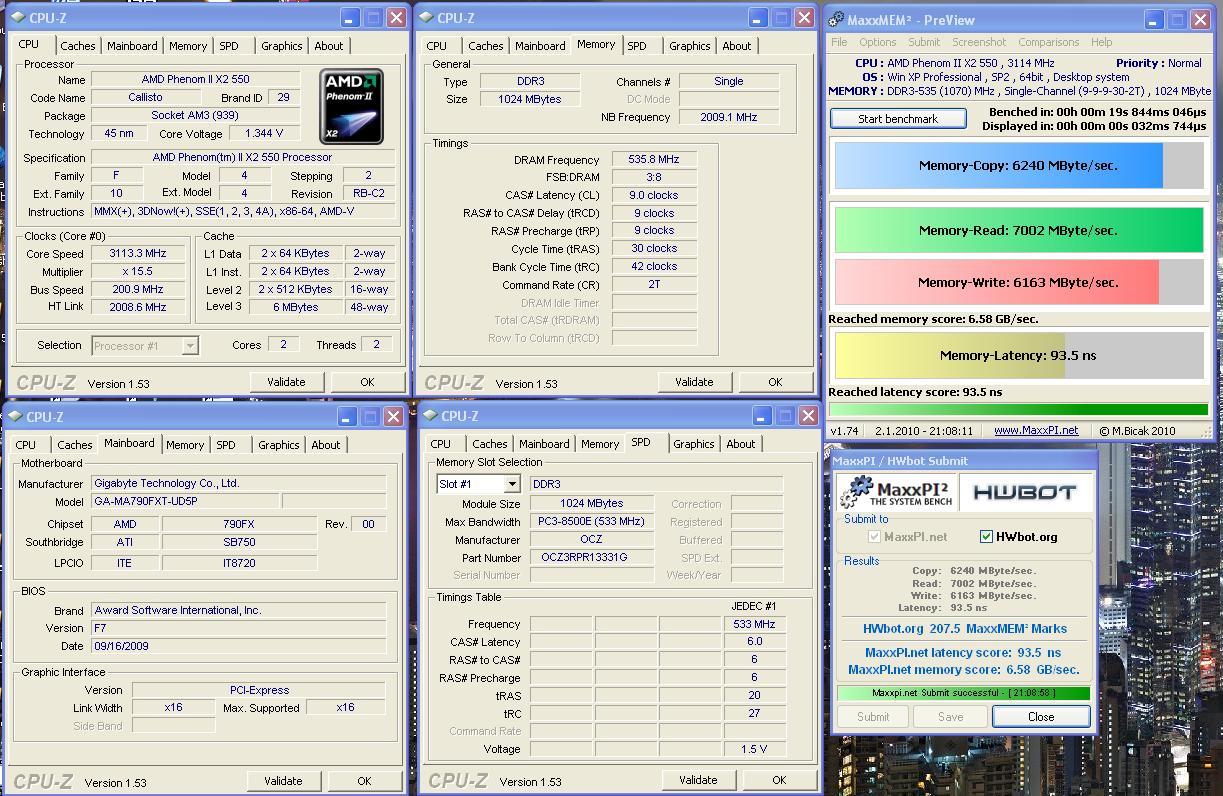Open Graphics tab in the CPU-Z window showing the SPD tab
Image resolution: width=1223 pixels, height=796 pixels.
694,444
